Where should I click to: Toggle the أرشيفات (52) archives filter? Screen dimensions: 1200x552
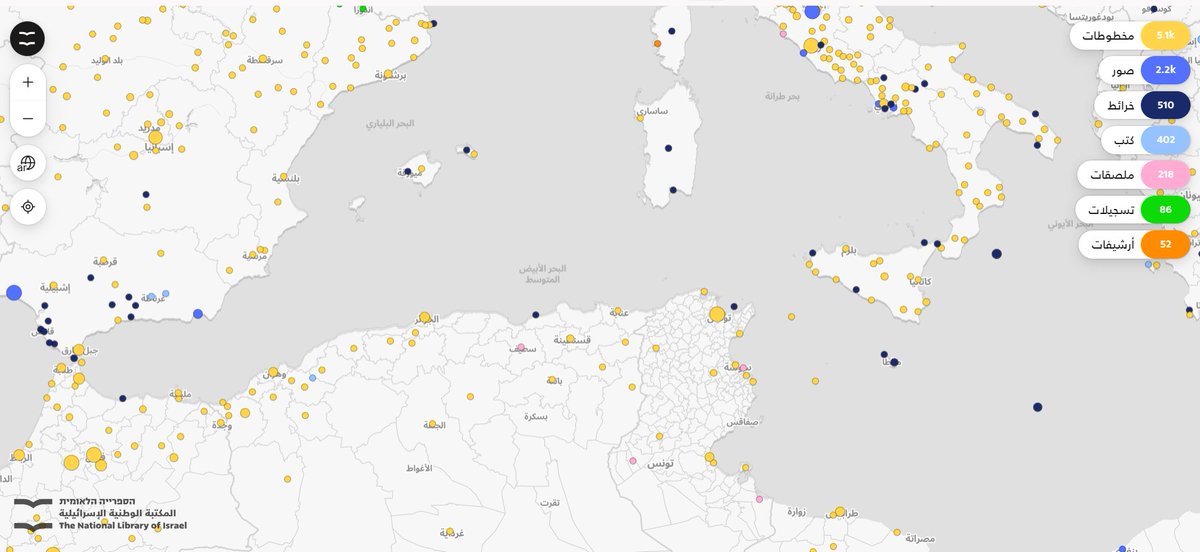(1134, 244)
